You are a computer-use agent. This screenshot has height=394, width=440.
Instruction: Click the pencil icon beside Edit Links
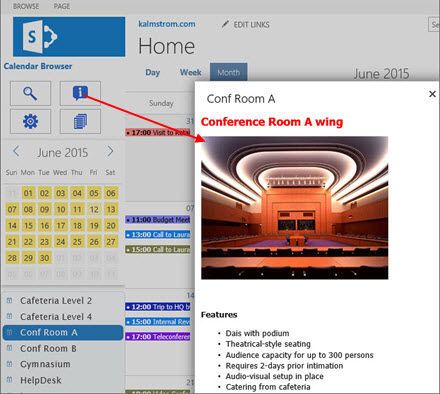pyautogui.click(x=225, y=24)
